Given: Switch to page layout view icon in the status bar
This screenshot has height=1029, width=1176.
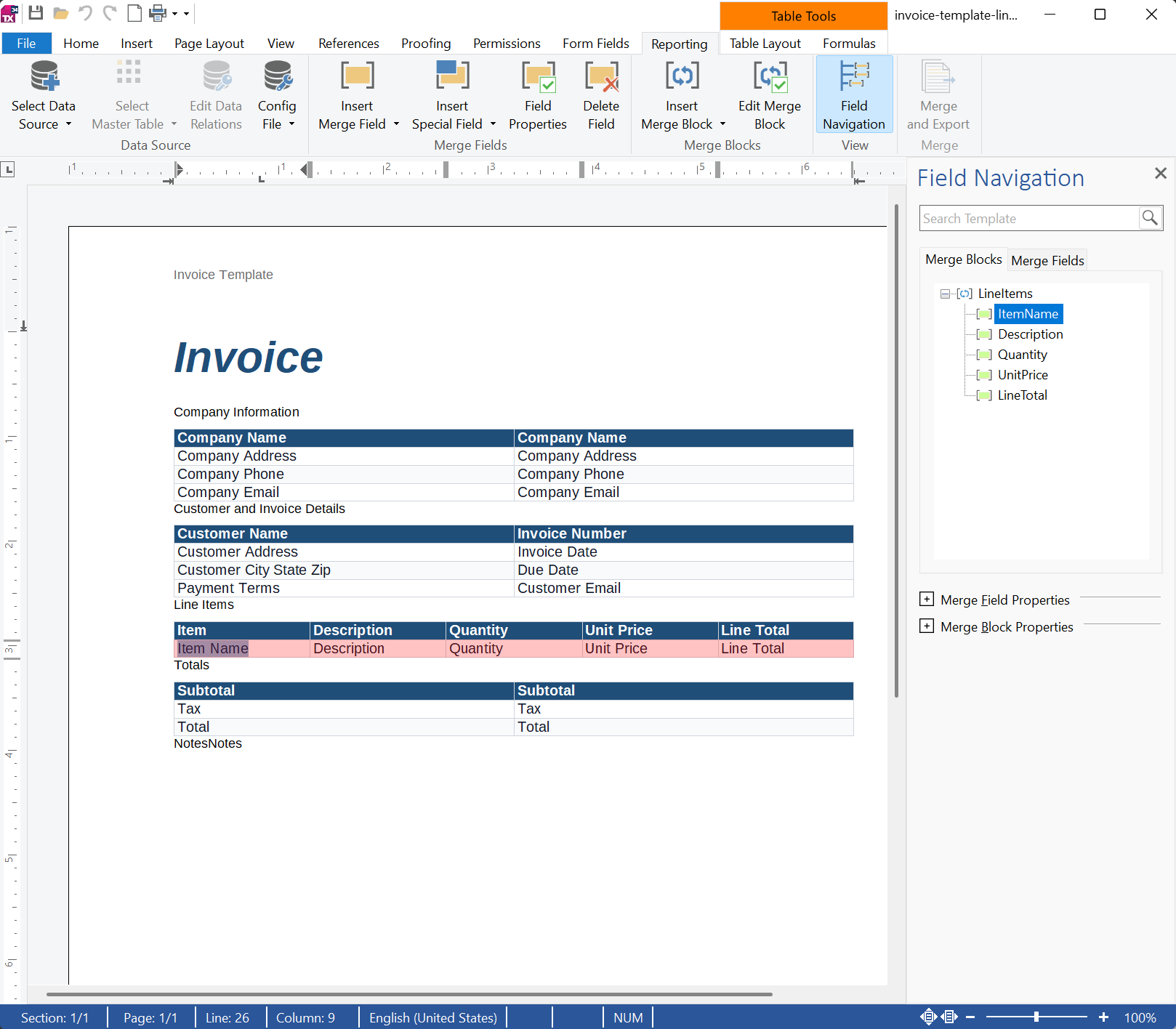Looking at the screenshot, I should [x=928, y=1017].
